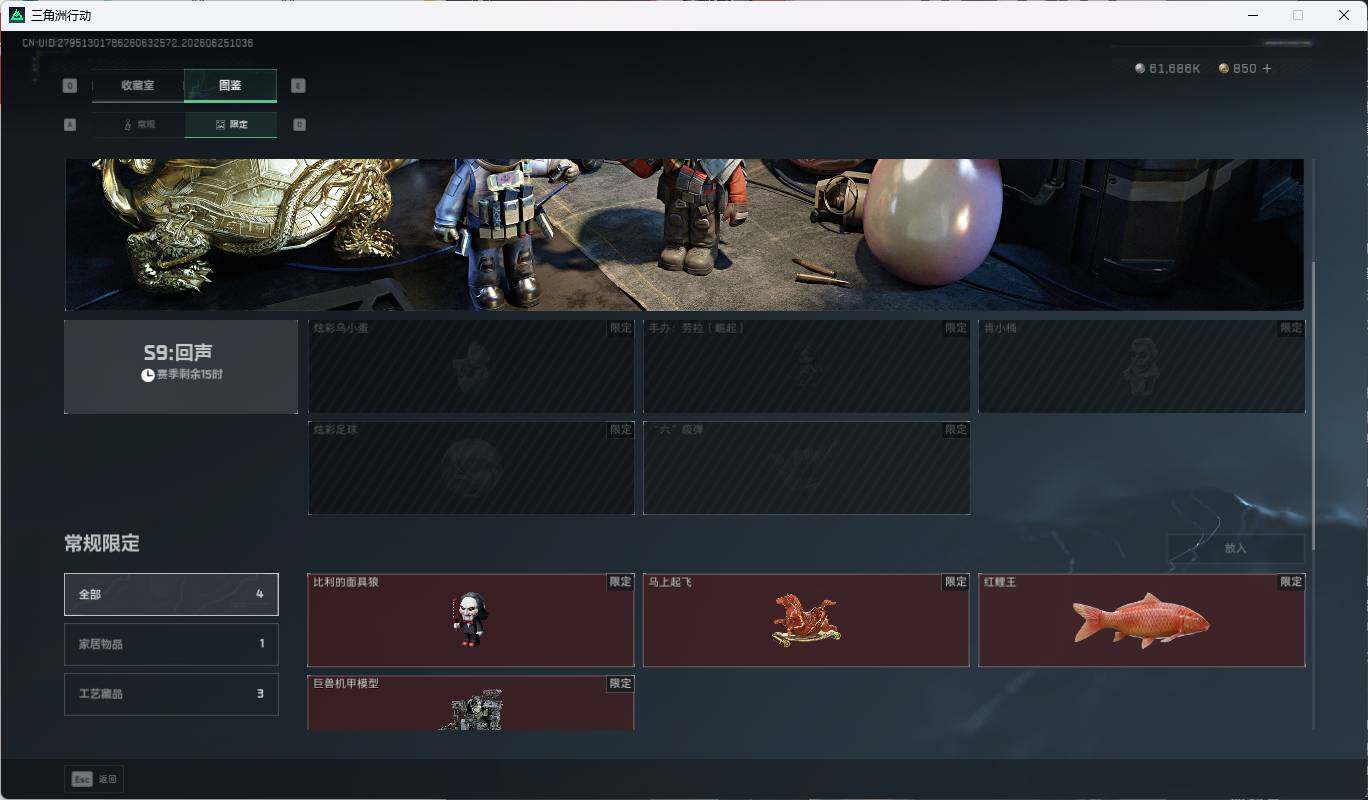1368x800 pixels.
Task: Minimize the 三角洲行动 window
Action: coord(1253,15)
